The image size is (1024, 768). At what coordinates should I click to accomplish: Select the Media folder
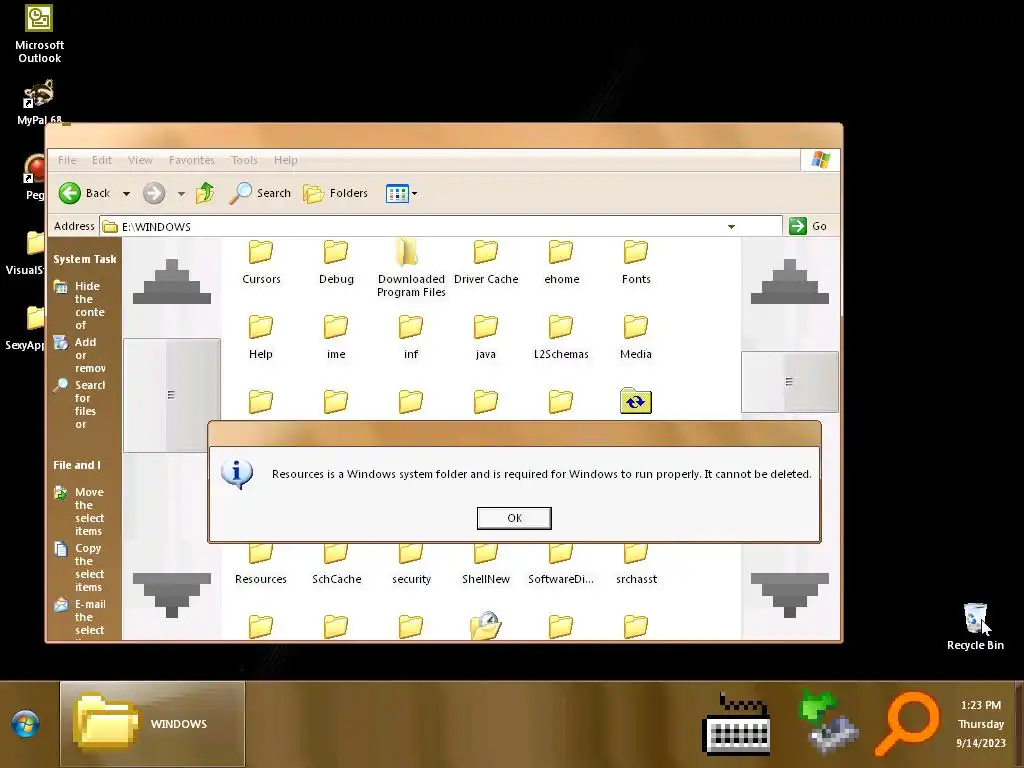[x=635, y=338]
